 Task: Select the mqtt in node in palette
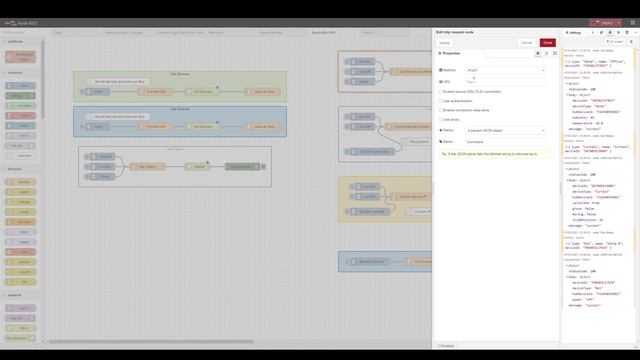[x=20, y=308]
